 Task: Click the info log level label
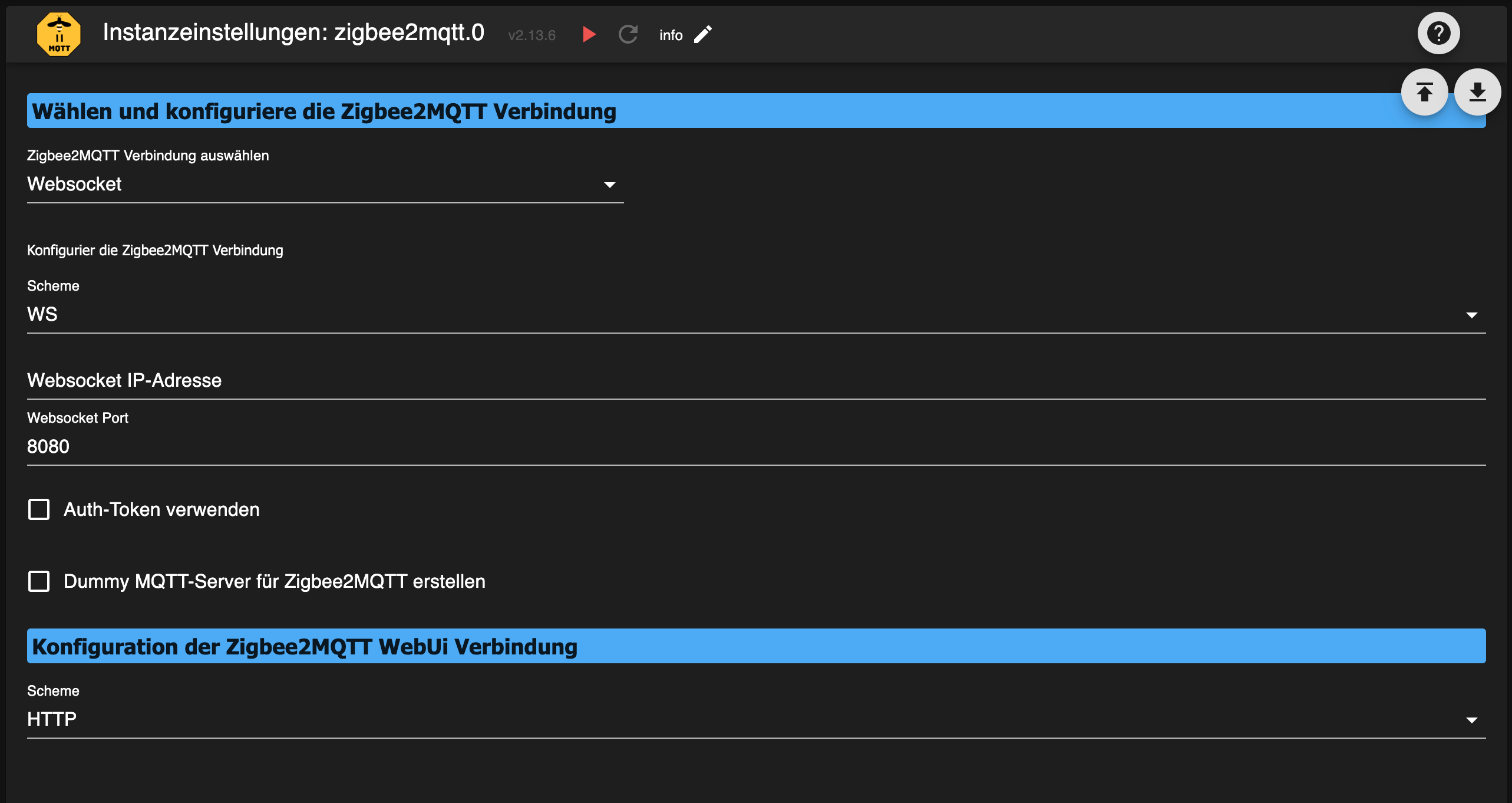[x=671, y=35]
